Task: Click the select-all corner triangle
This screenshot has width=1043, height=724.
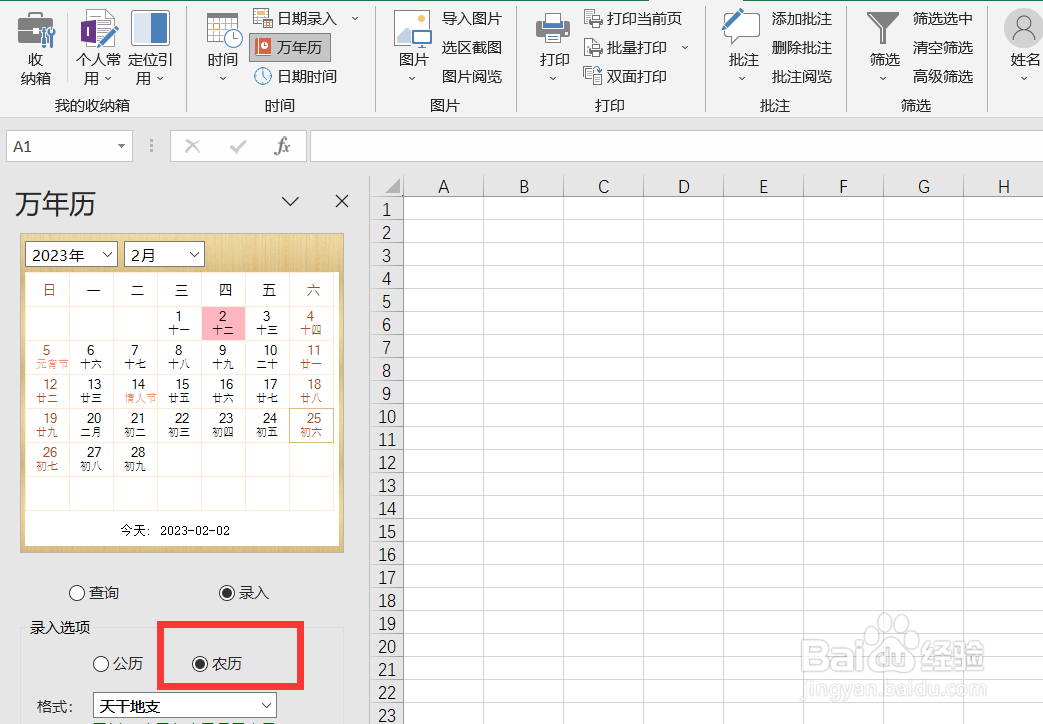Action: pos(393,185)
